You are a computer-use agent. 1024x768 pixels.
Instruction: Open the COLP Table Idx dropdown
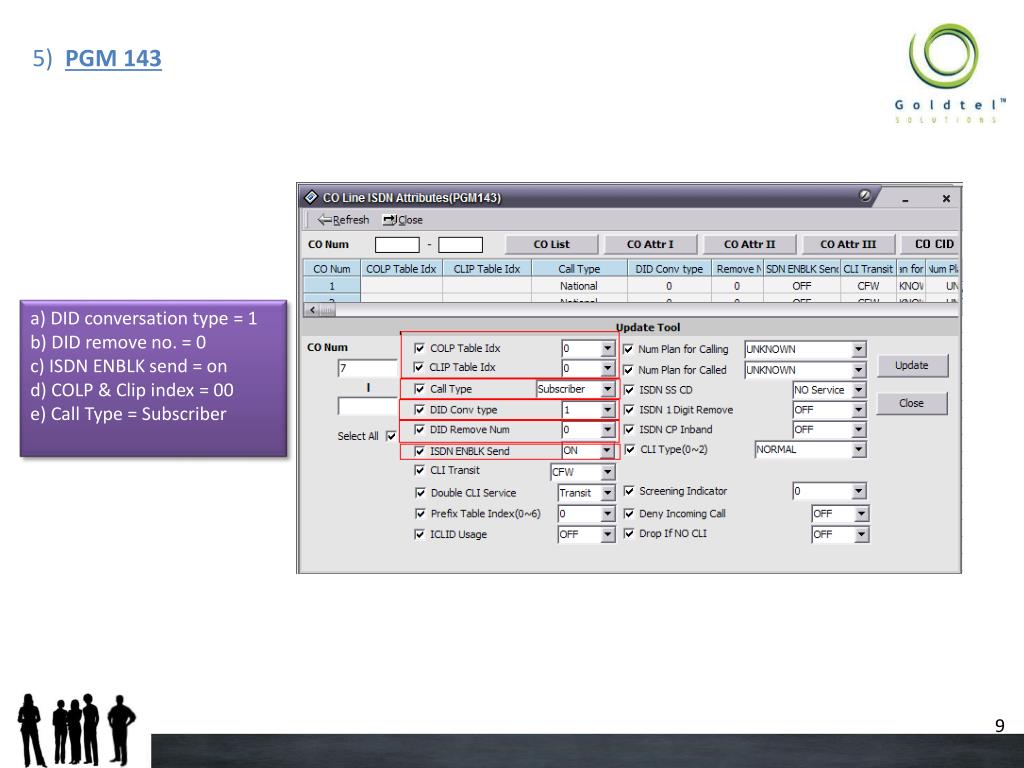point(607,349)
